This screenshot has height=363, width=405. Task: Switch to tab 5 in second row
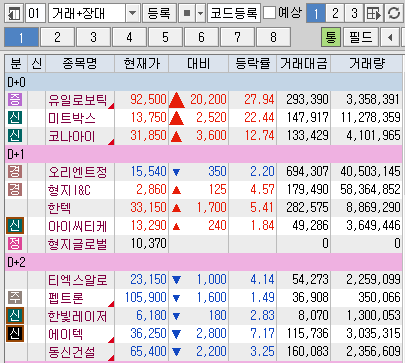(165, 37)
